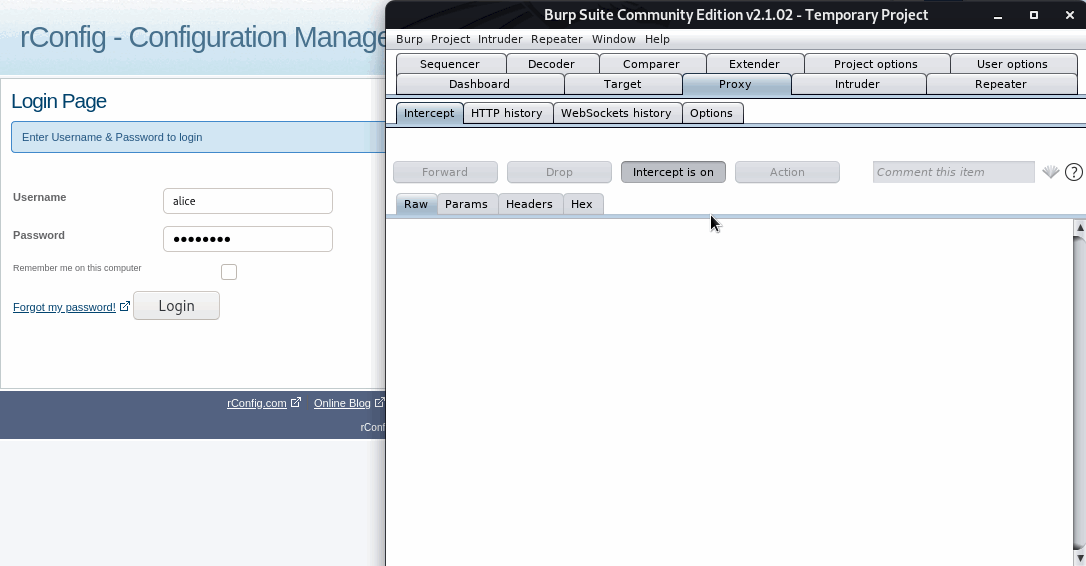Select the Headers message view tab
This screenshot has height=566, width=1086.
529,204
